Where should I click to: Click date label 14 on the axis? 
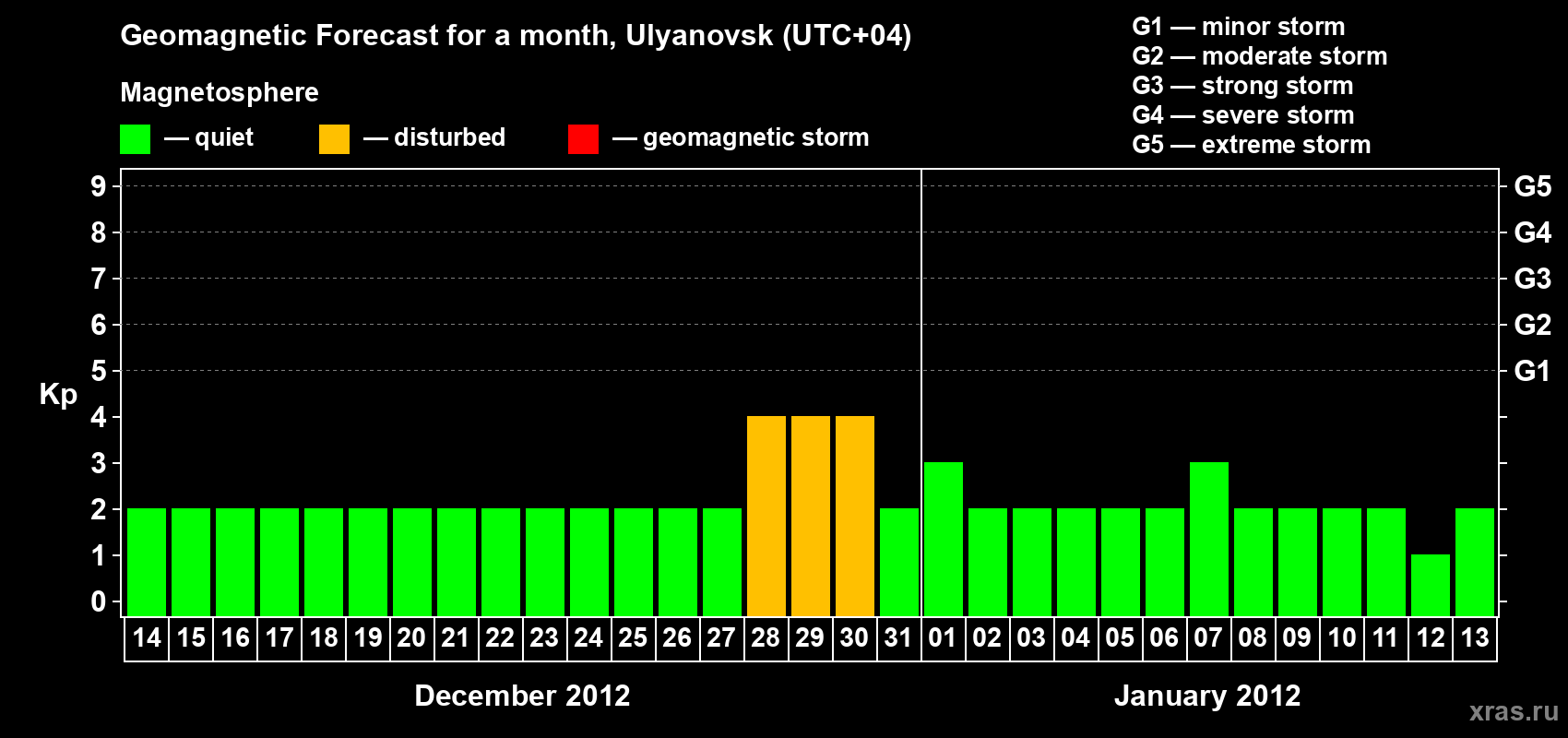point(147,637)
